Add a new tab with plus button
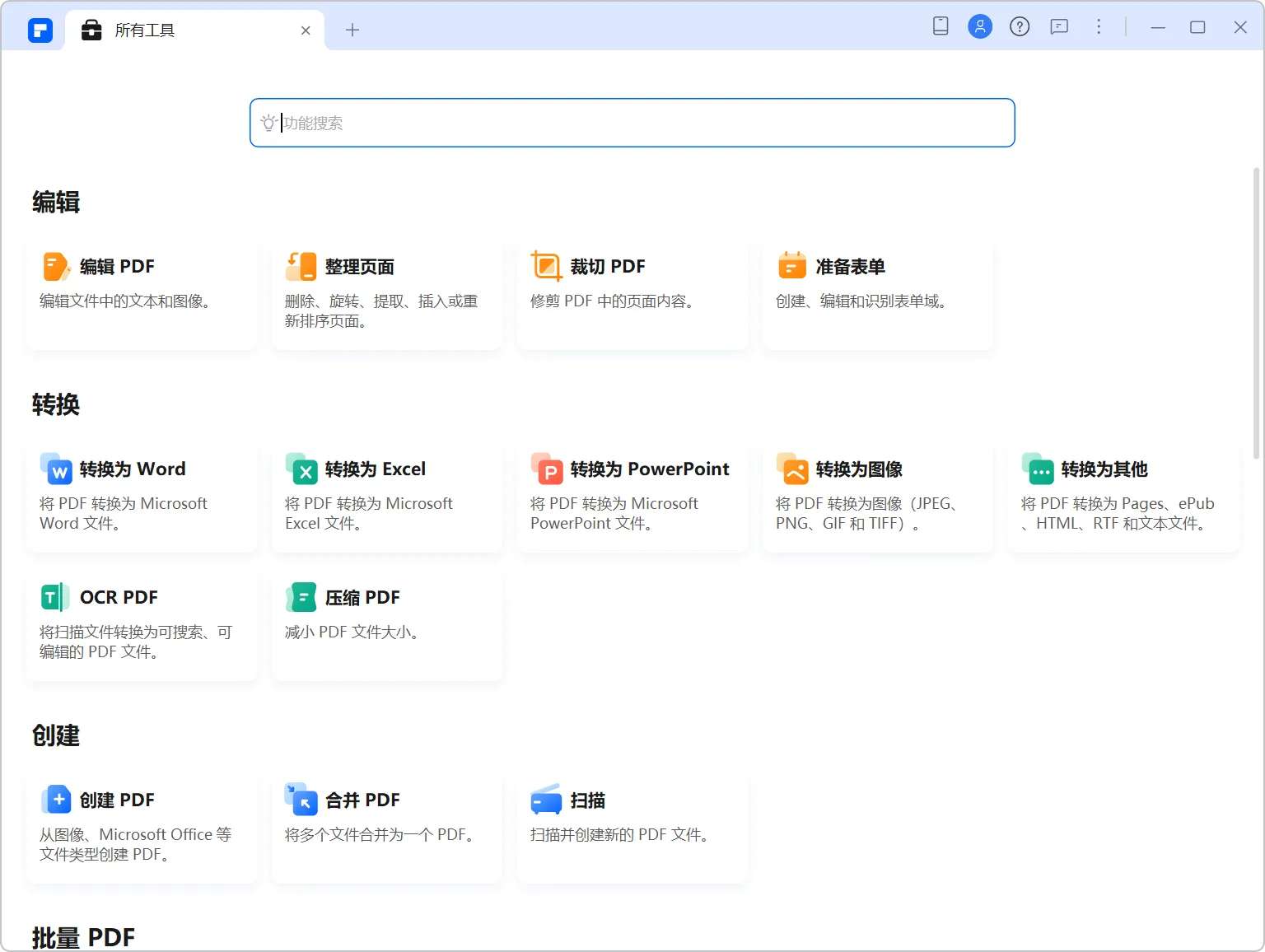The image size is (1265, 952). coord(352,30)
